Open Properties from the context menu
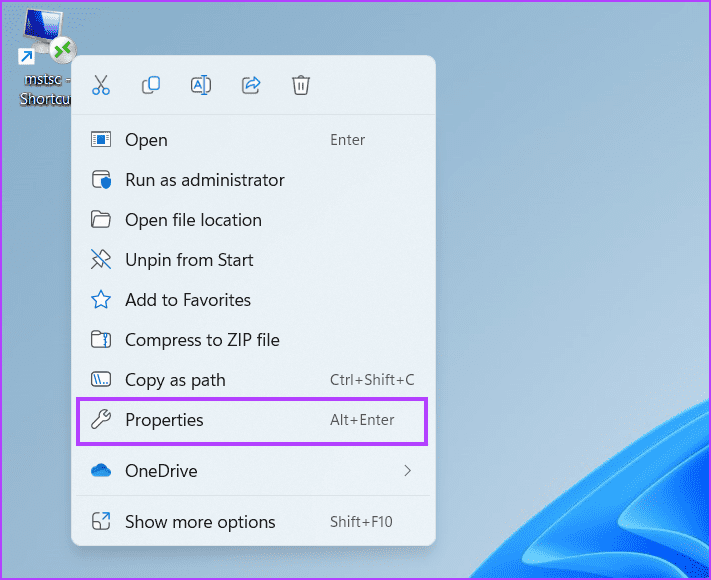The image size is (711, 580). 252,420
